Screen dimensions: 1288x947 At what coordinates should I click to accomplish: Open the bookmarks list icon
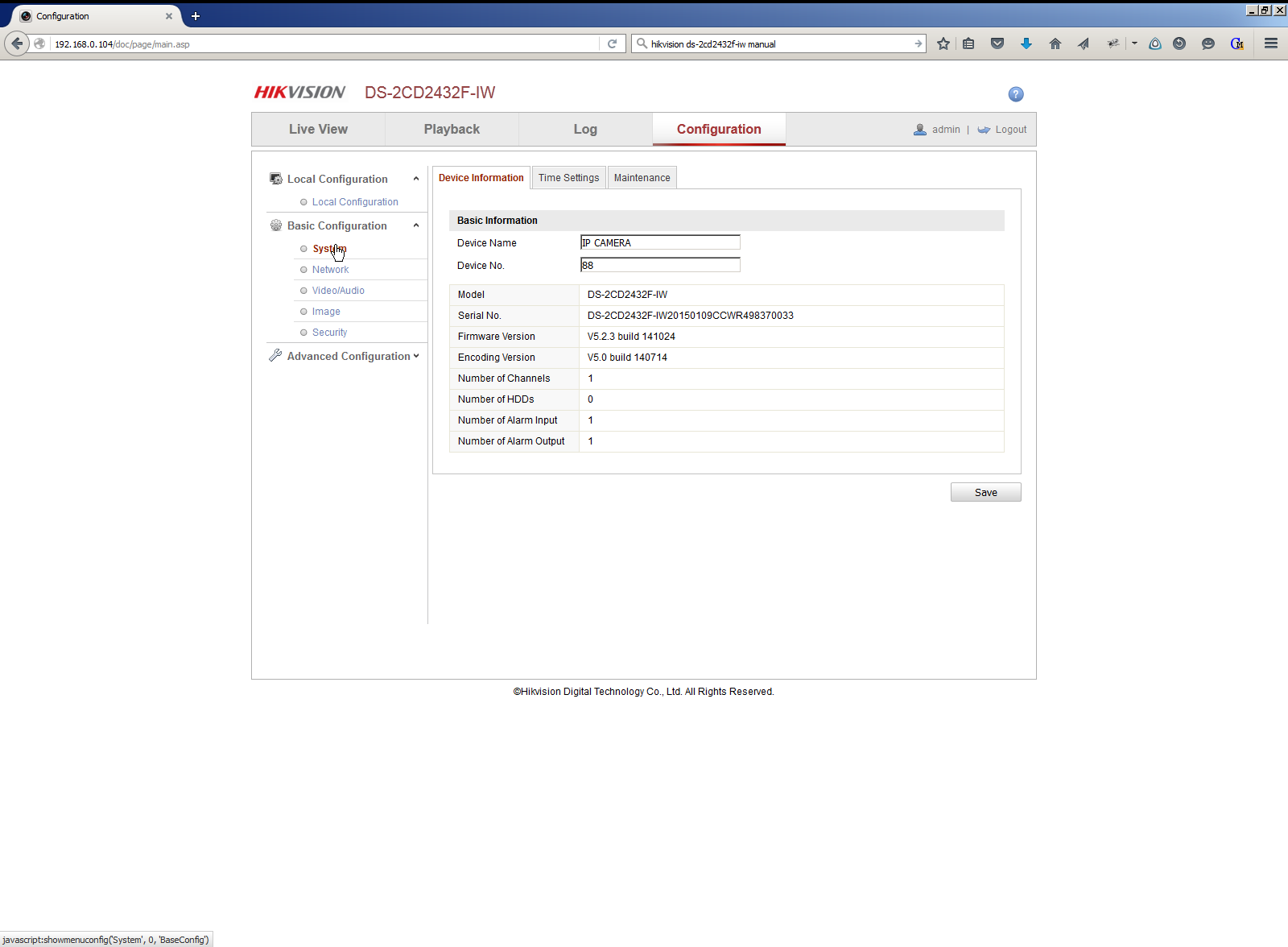(968, 43)
